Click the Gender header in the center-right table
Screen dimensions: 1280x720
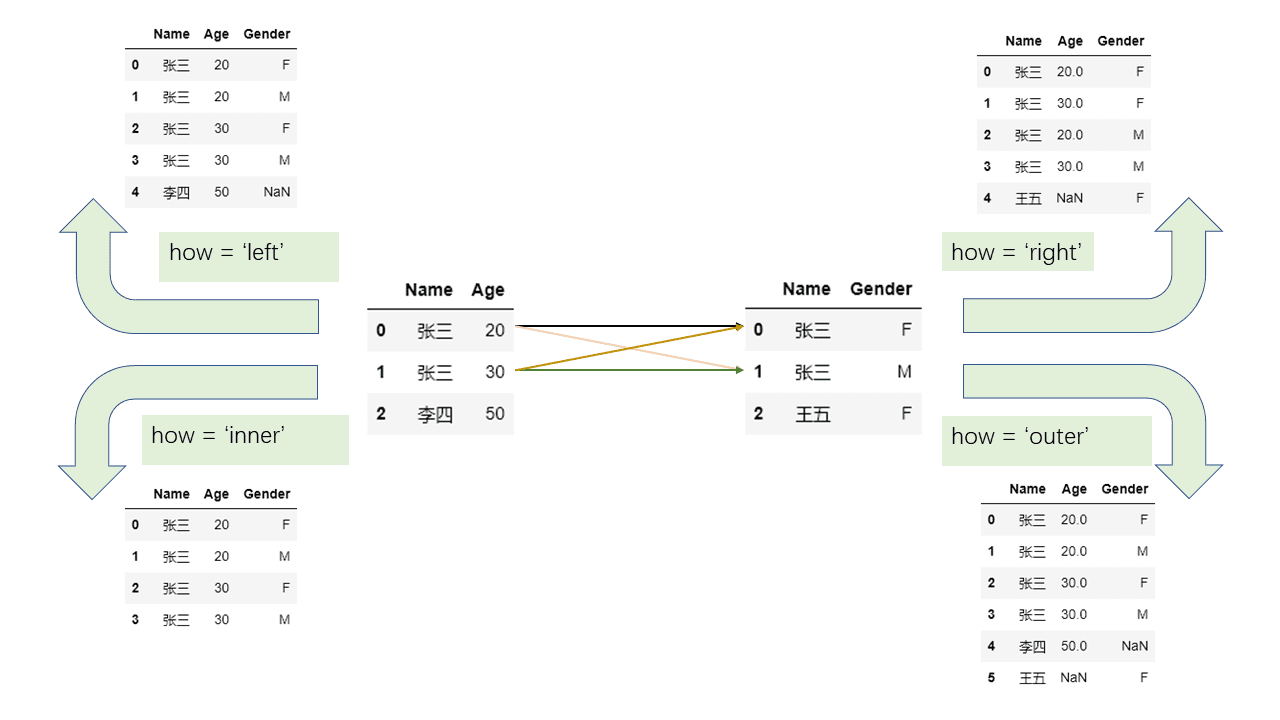[x=881, y=289]
